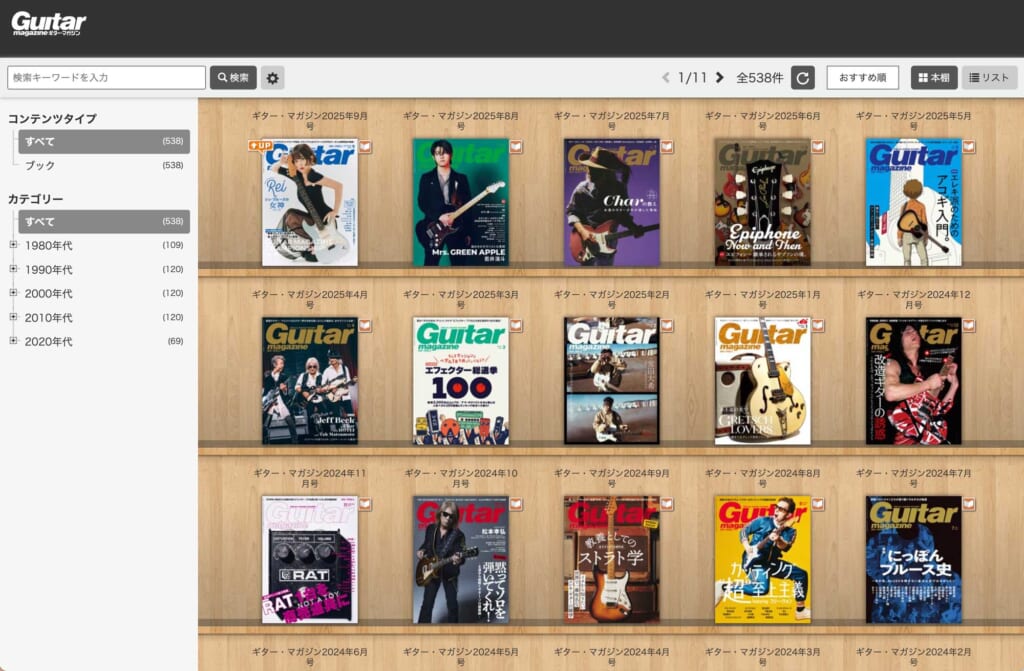Select the 1990年代 category label

49,269
